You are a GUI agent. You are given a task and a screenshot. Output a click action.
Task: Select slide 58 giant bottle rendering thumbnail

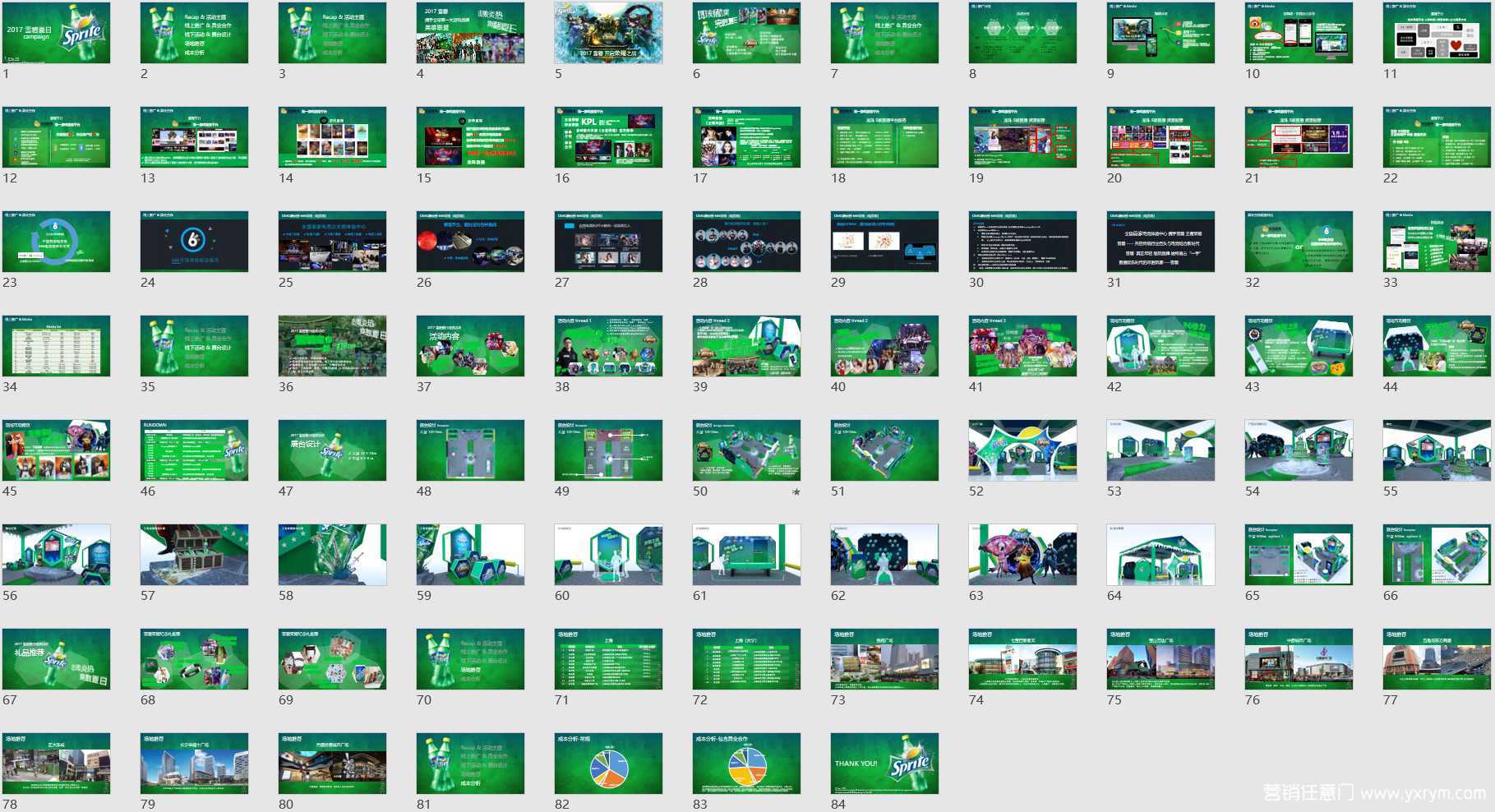(332, 555)
